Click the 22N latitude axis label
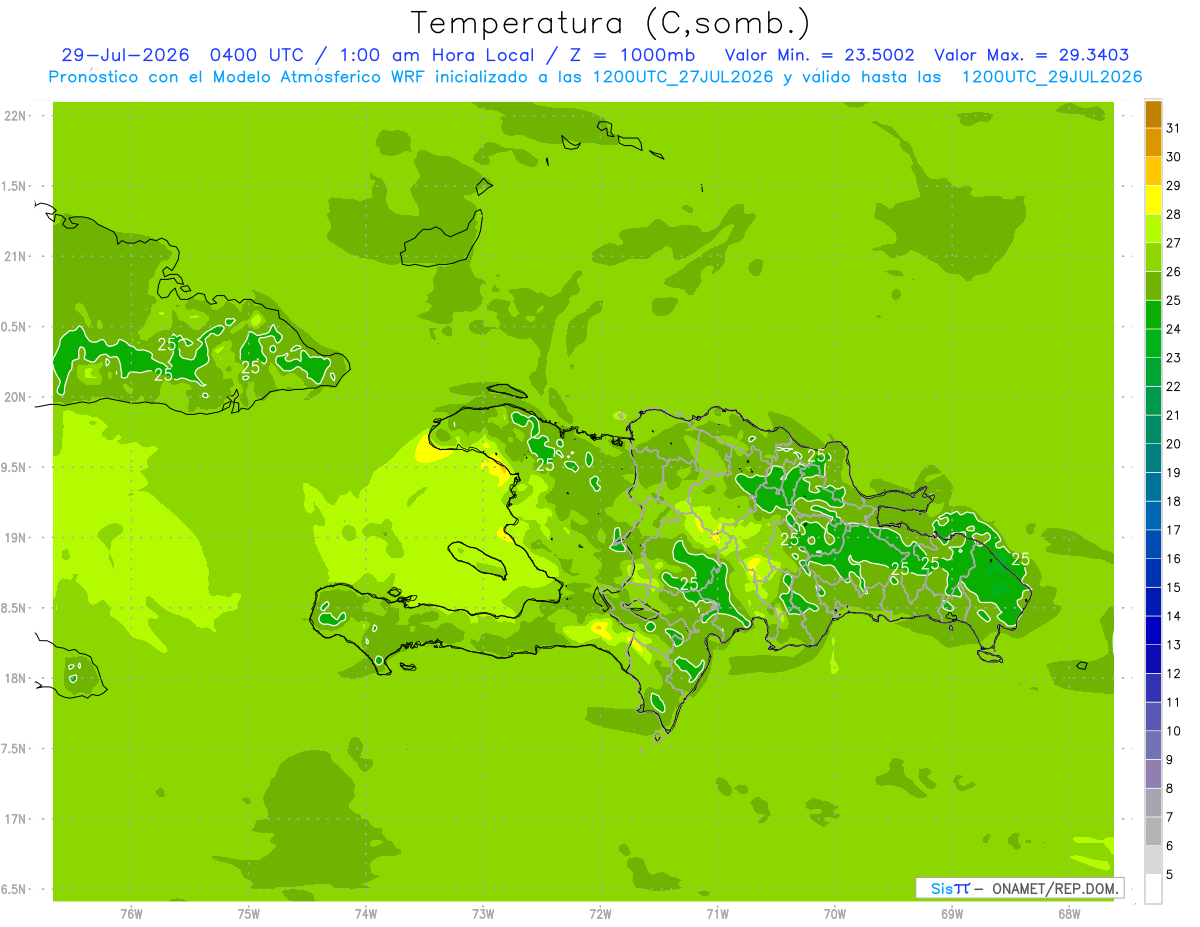 tap(16, 116)
